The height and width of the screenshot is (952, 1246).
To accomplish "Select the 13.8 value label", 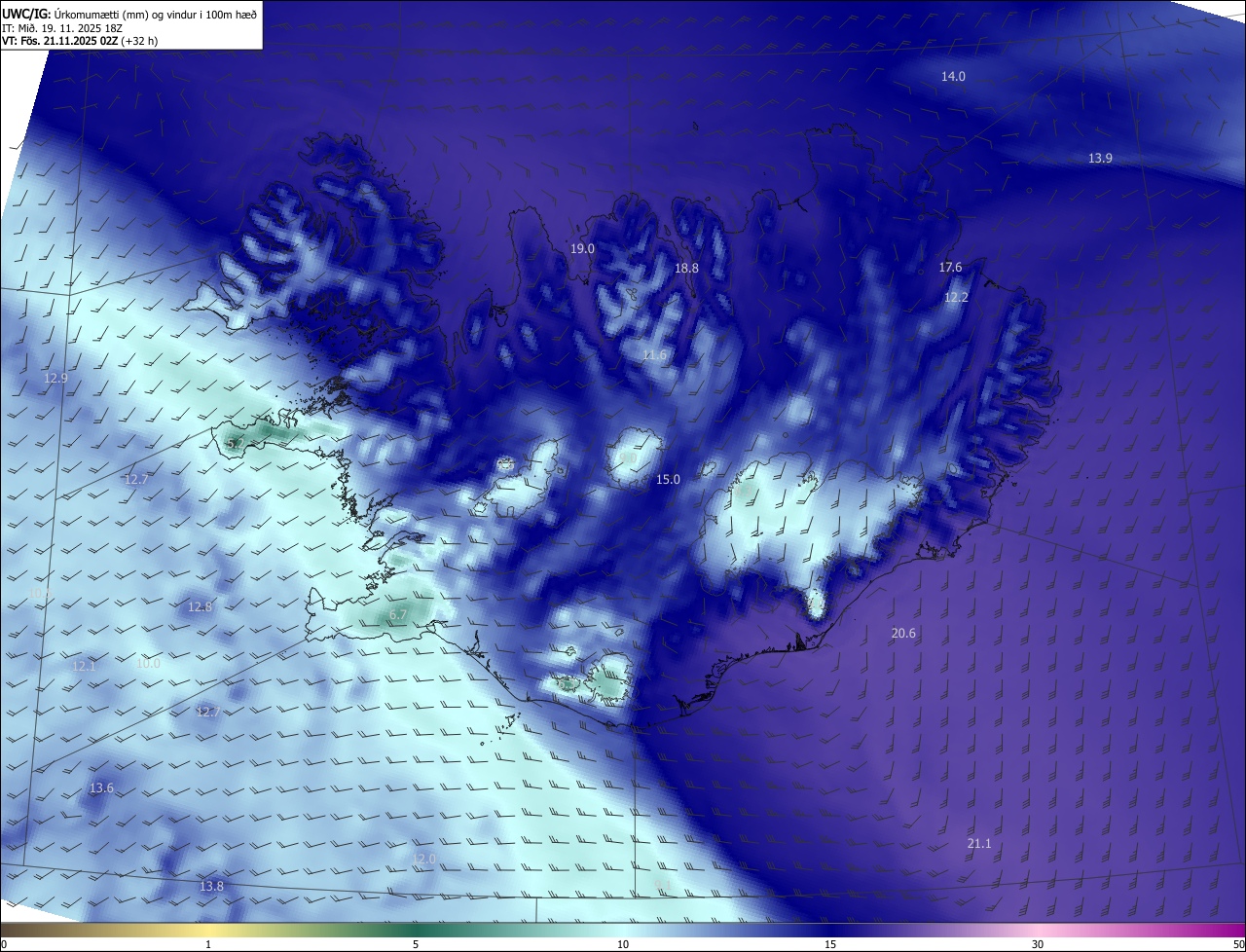I will pyautogui.click(x=211, y=886).
